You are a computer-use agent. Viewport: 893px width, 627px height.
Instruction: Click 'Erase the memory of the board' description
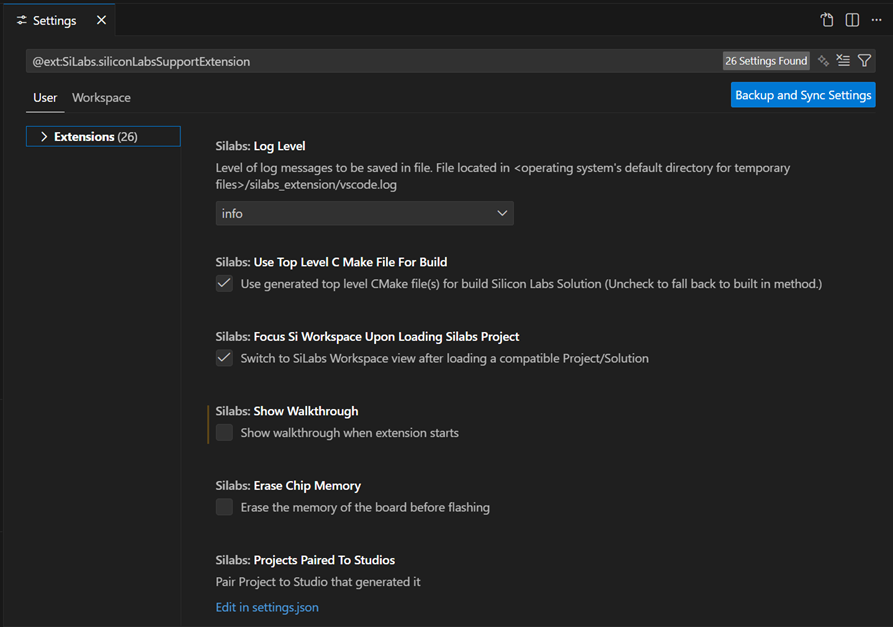point(365,507)
